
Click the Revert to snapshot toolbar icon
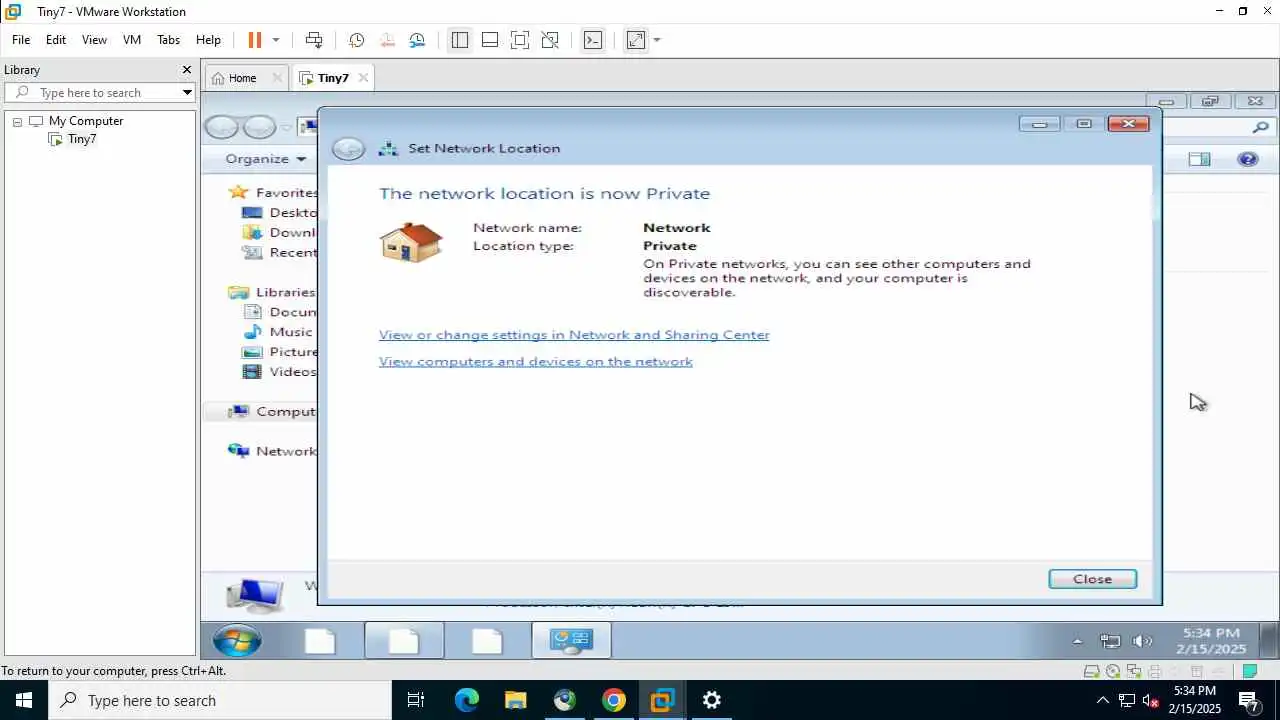click(x=387, y=40)
